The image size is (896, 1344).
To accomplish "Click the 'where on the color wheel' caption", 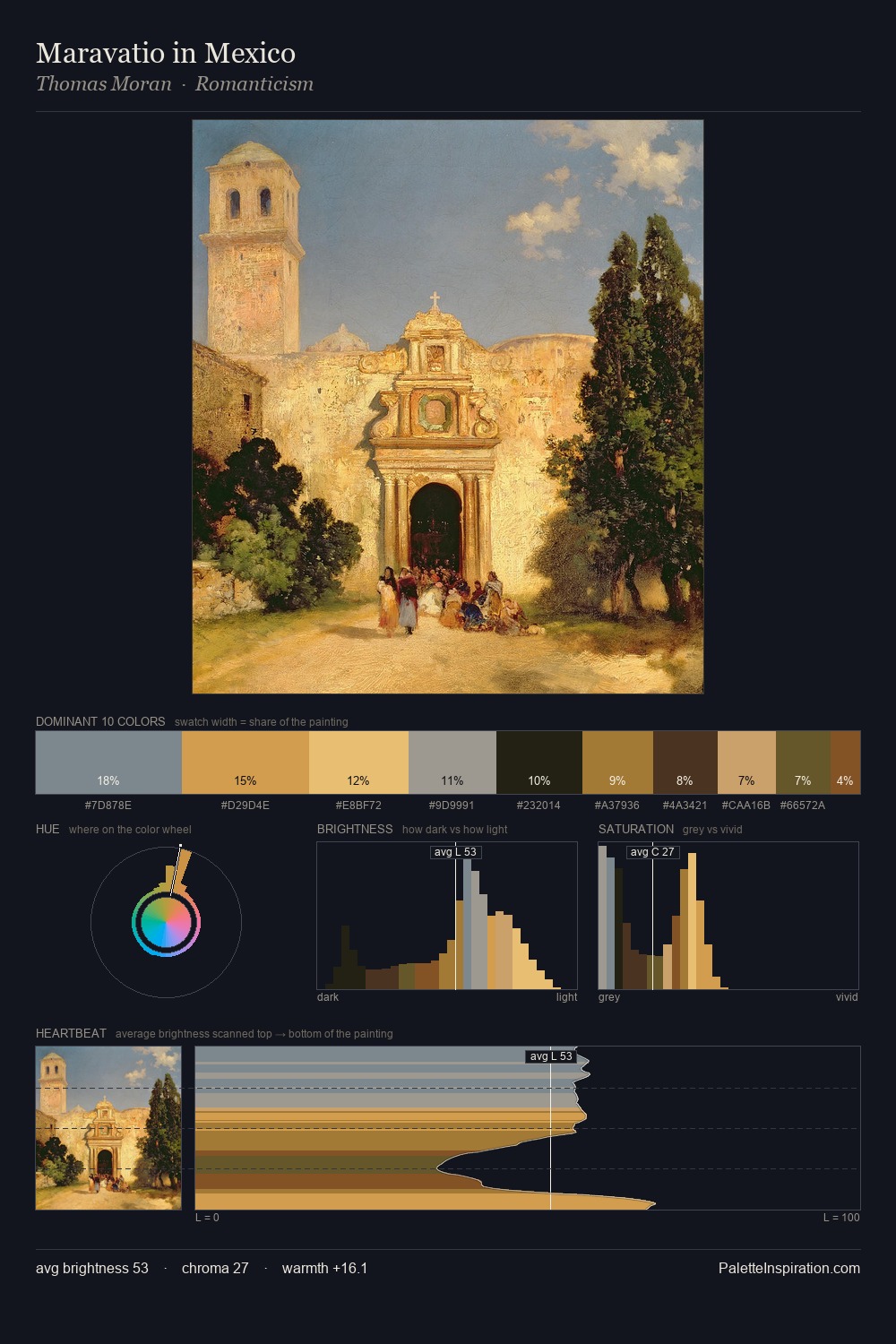I will pos(130,830).
